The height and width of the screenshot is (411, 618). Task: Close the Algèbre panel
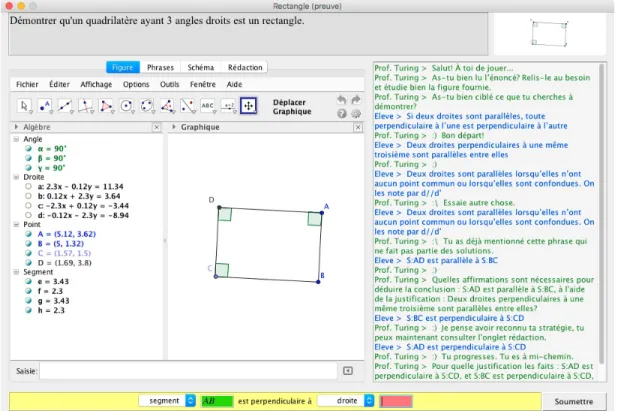point(156,127)
